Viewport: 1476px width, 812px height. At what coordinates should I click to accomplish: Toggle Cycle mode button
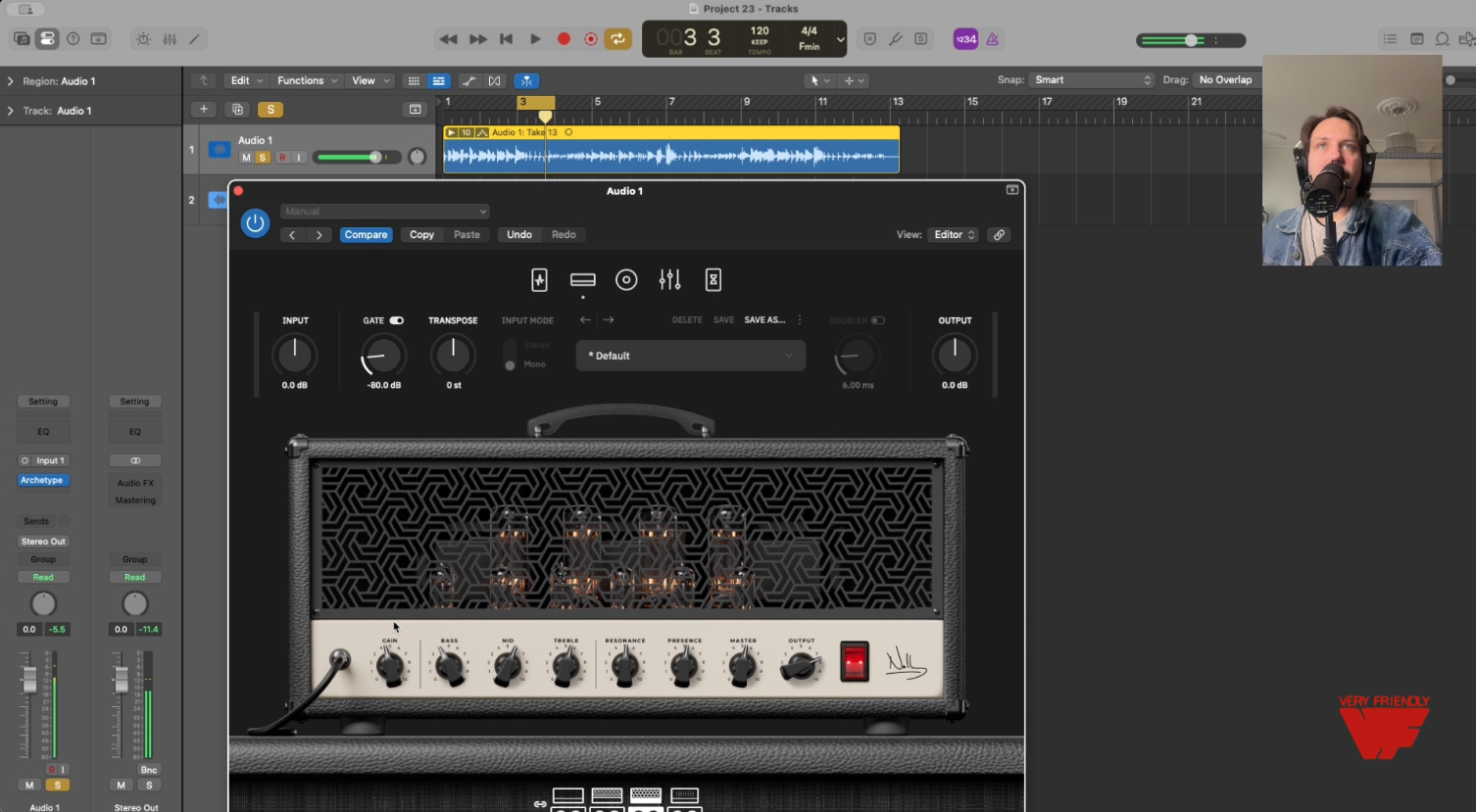(x=617, y=39)
